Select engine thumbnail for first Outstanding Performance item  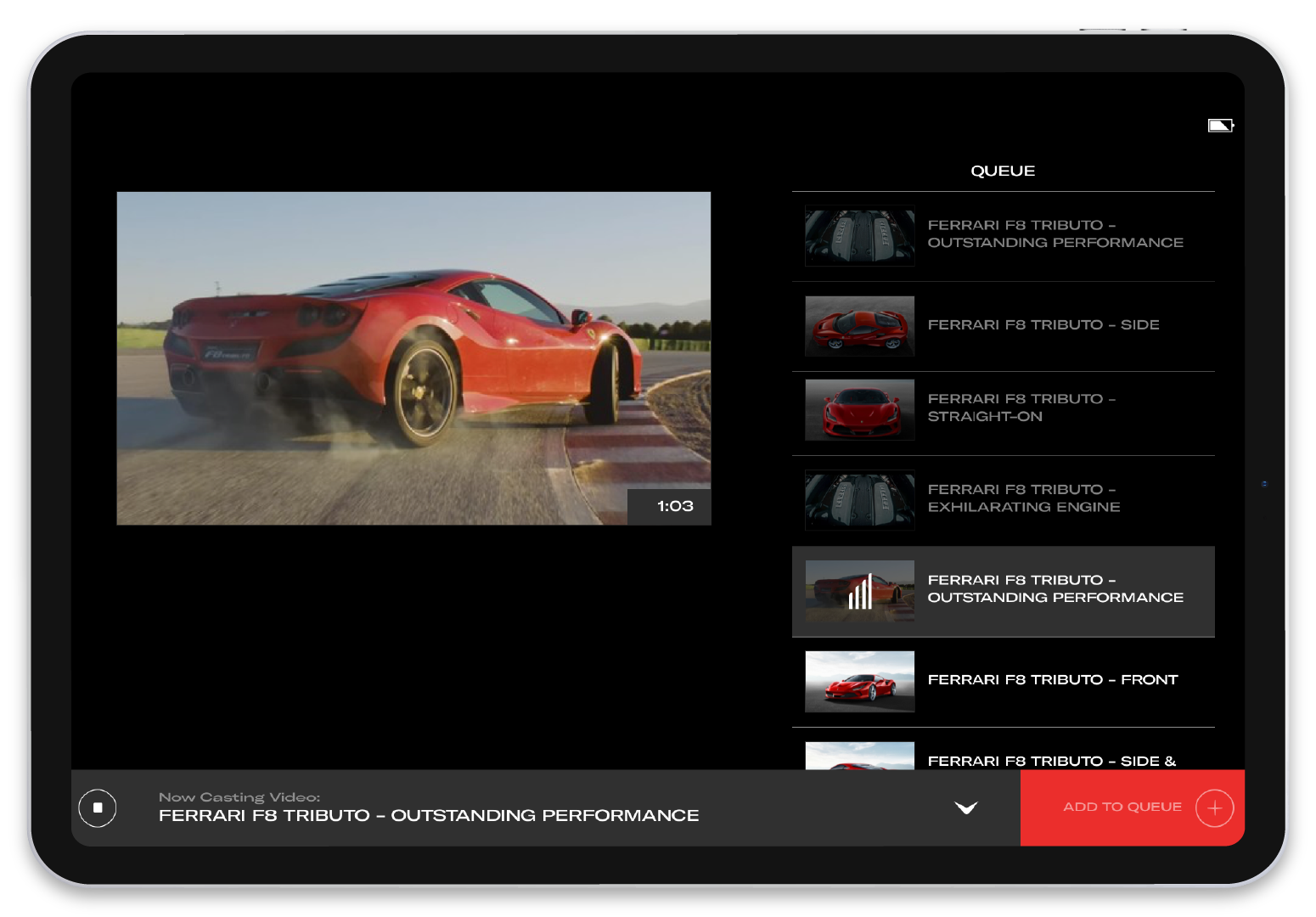(x=859, y=235)
